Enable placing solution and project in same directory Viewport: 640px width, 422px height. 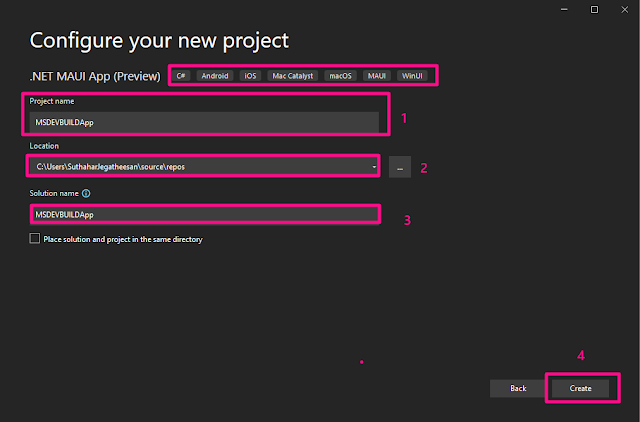pyautogui.click(x=35, y=239)
